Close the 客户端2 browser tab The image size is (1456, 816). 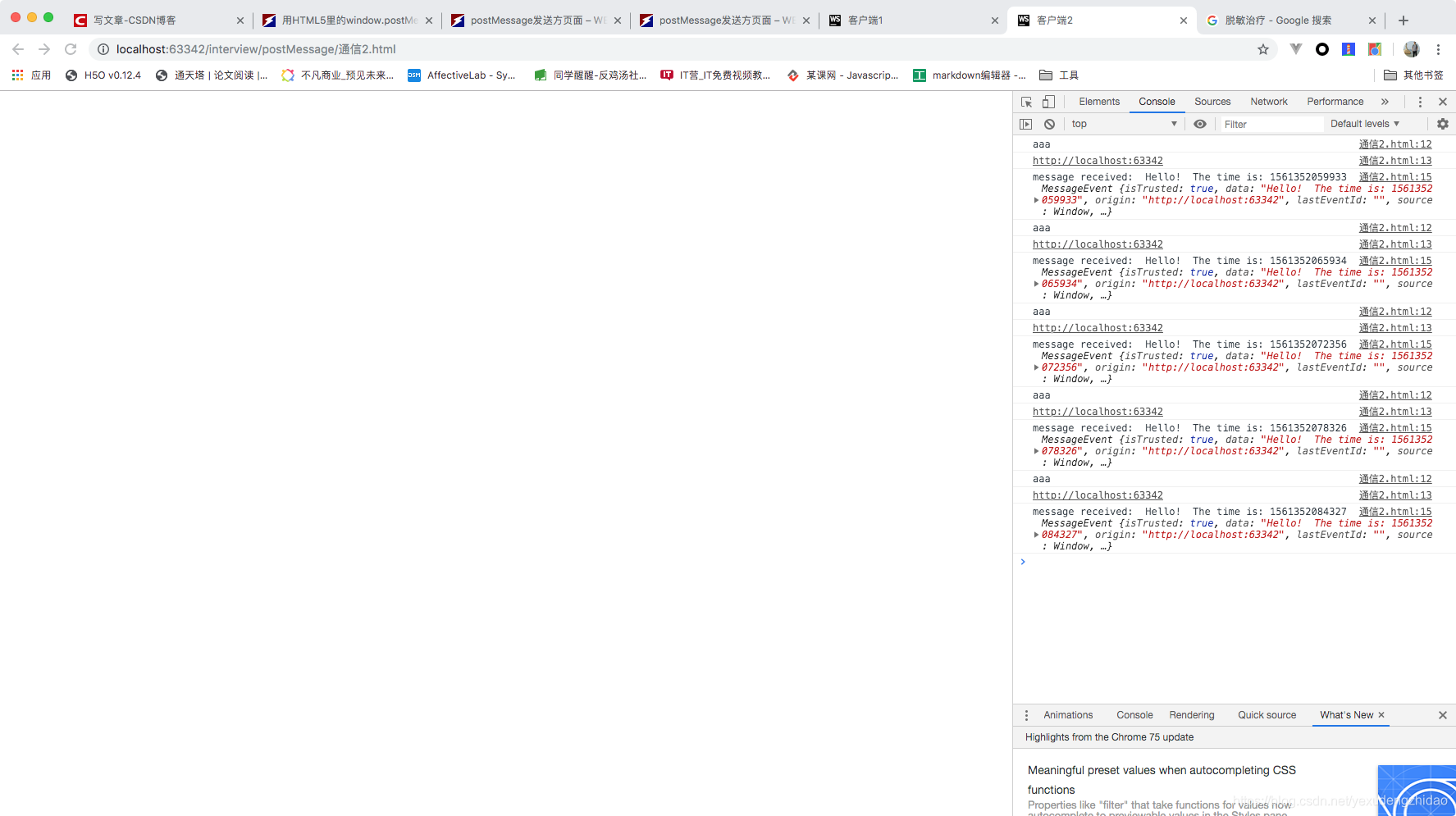[1183, 21]
